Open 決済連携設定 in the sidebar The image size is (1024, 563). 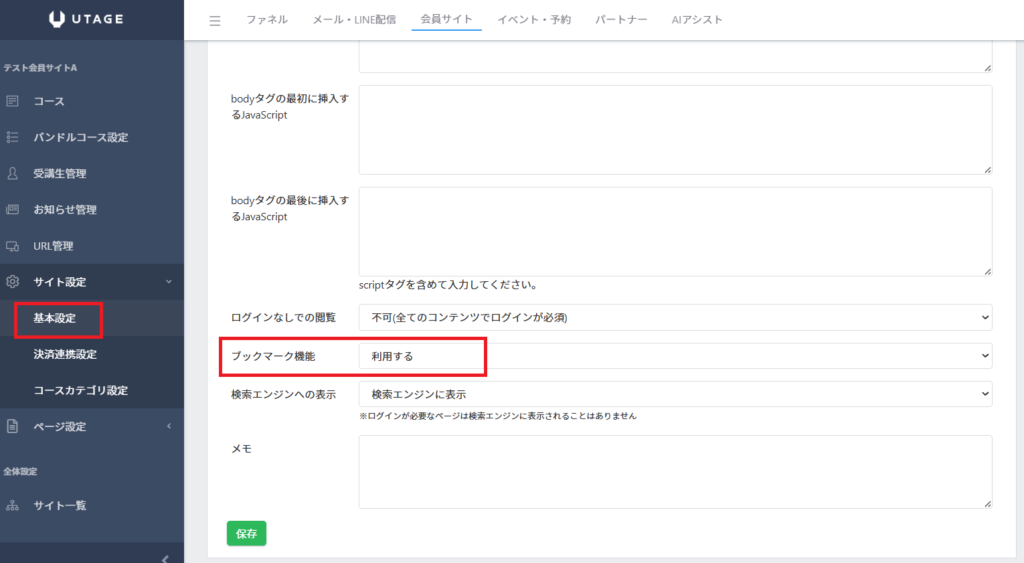[65, 354]
